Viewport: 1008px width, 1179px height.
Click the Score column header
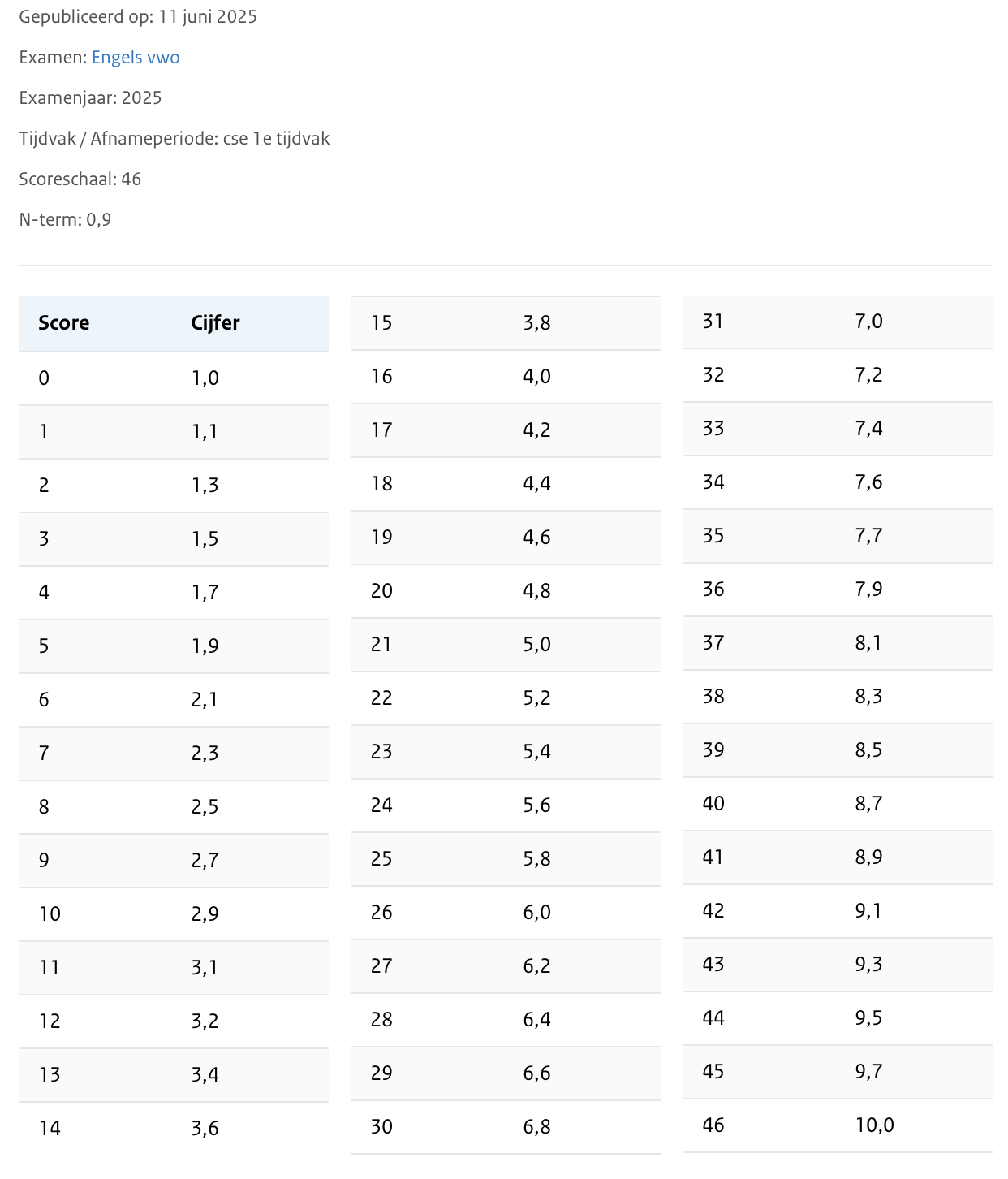click(64, 323)
